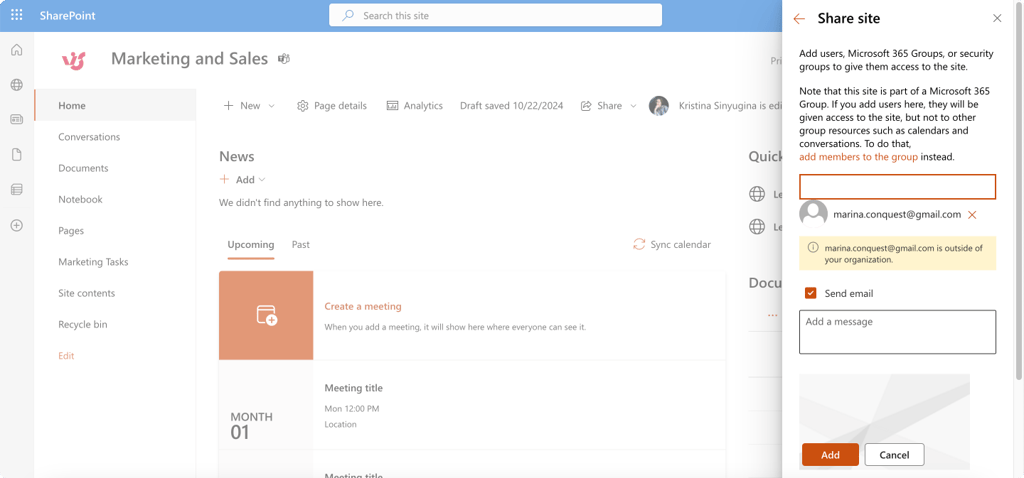Click the Teams icon beside site title

tap(283, 59)
